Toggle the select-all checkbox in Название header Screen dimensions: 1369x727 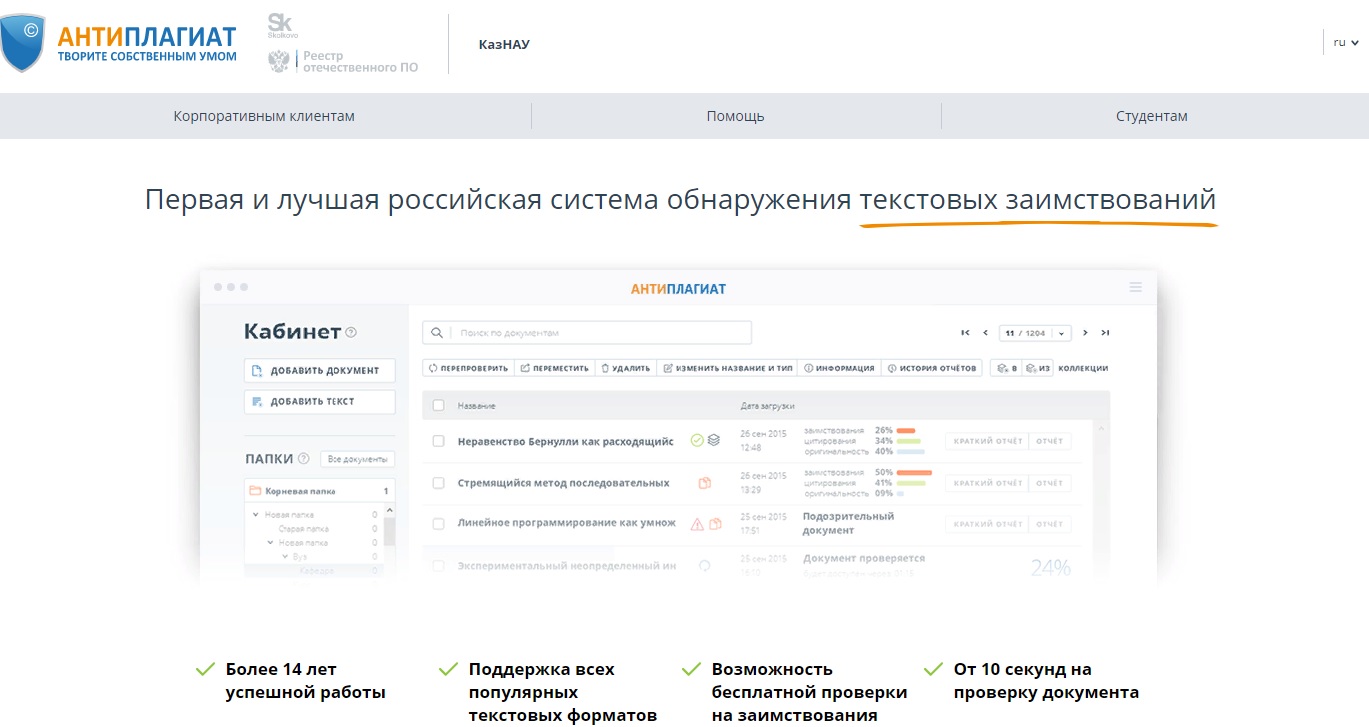[x=438, y=405]
